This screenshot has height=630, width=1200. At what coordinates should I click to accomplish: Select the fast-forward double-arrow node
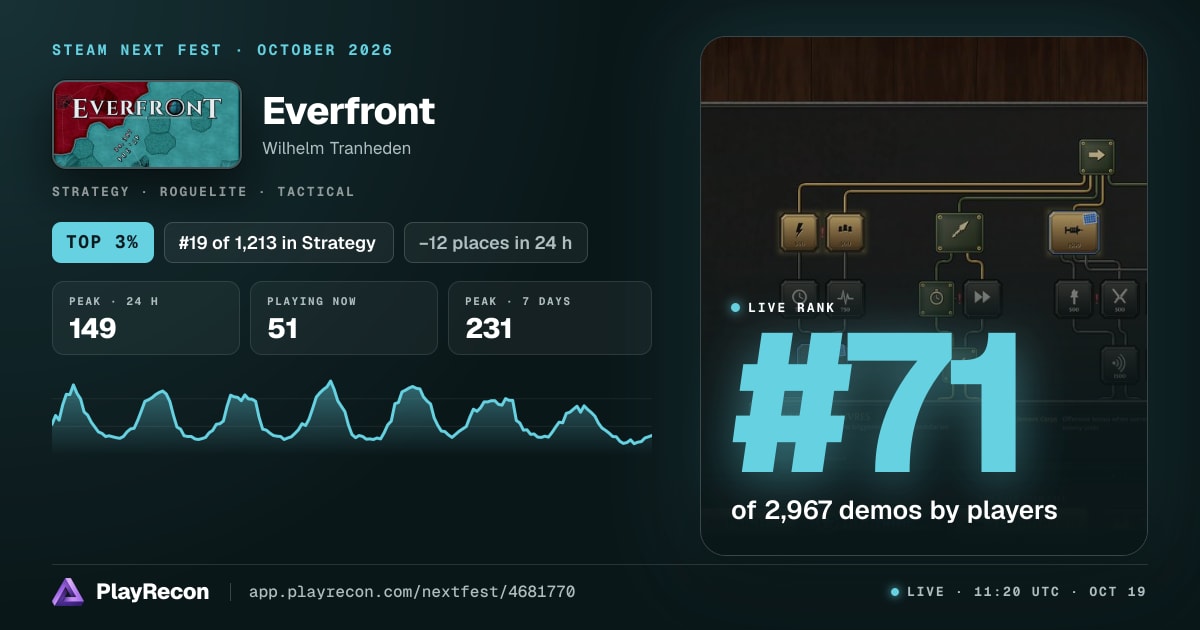[982, 298]
